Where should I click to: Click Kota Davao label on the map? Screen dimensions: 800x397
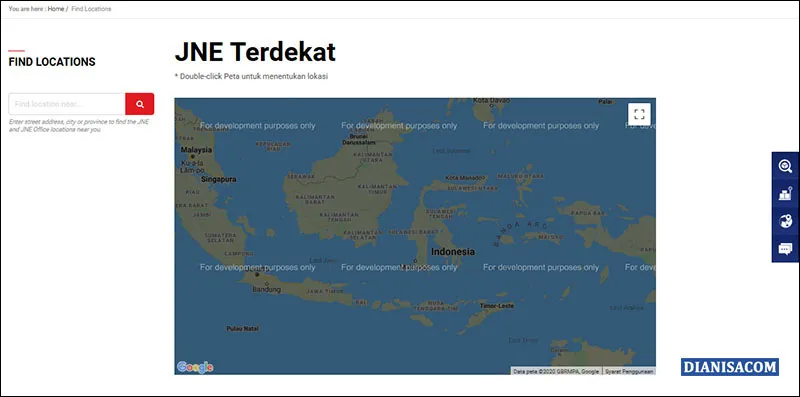491,101
